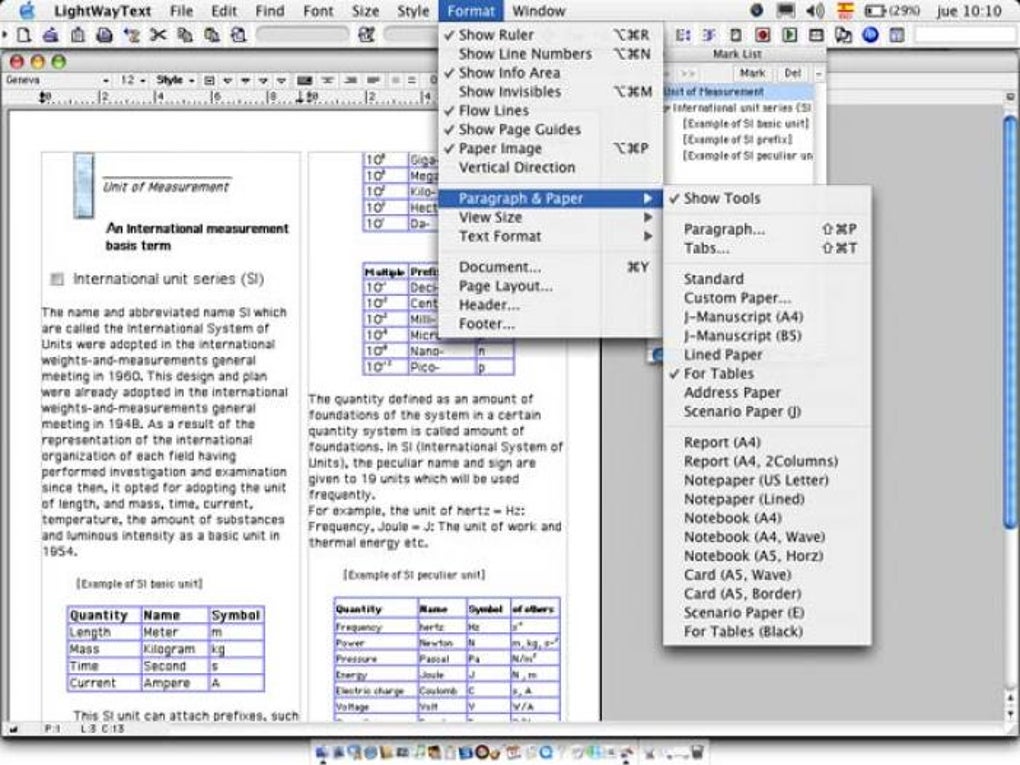1020x765 pixels.
Task: Choose Custom Paper... in the submenu
Action: [x=767, y=297]
